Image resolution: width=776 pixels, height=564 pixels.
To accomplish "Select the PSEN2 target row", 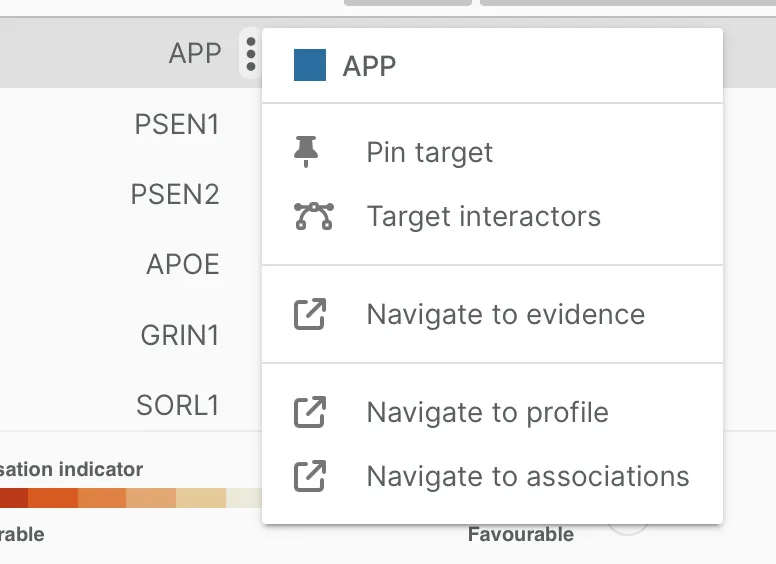I will click(175, 194).
